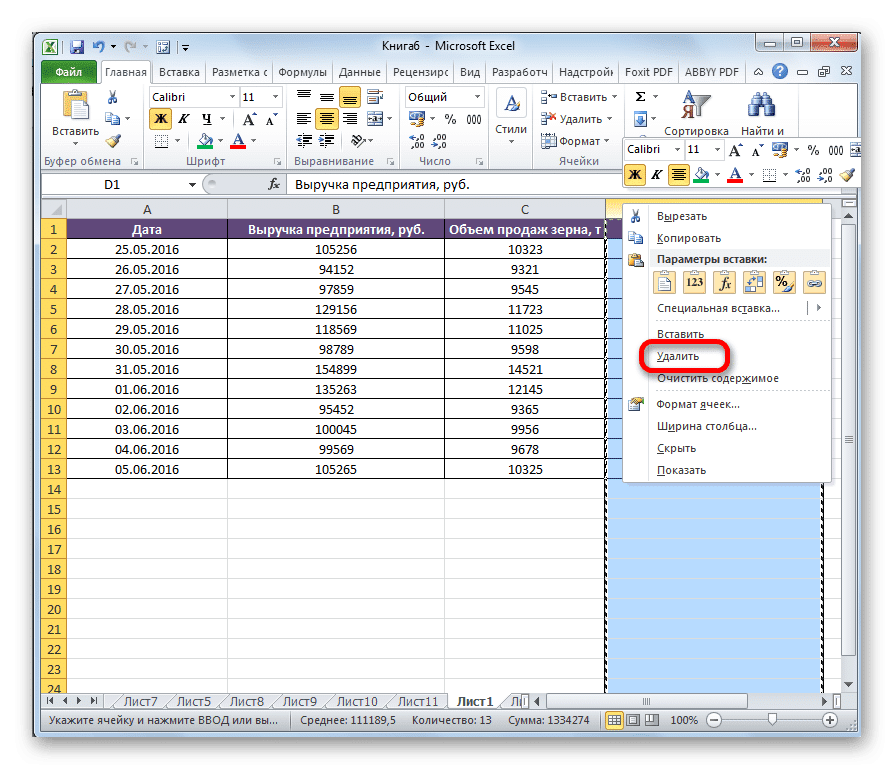Click the Сортировка sort and filter button
The width and height of the screenshot is (893, 769).
point(696,113)
